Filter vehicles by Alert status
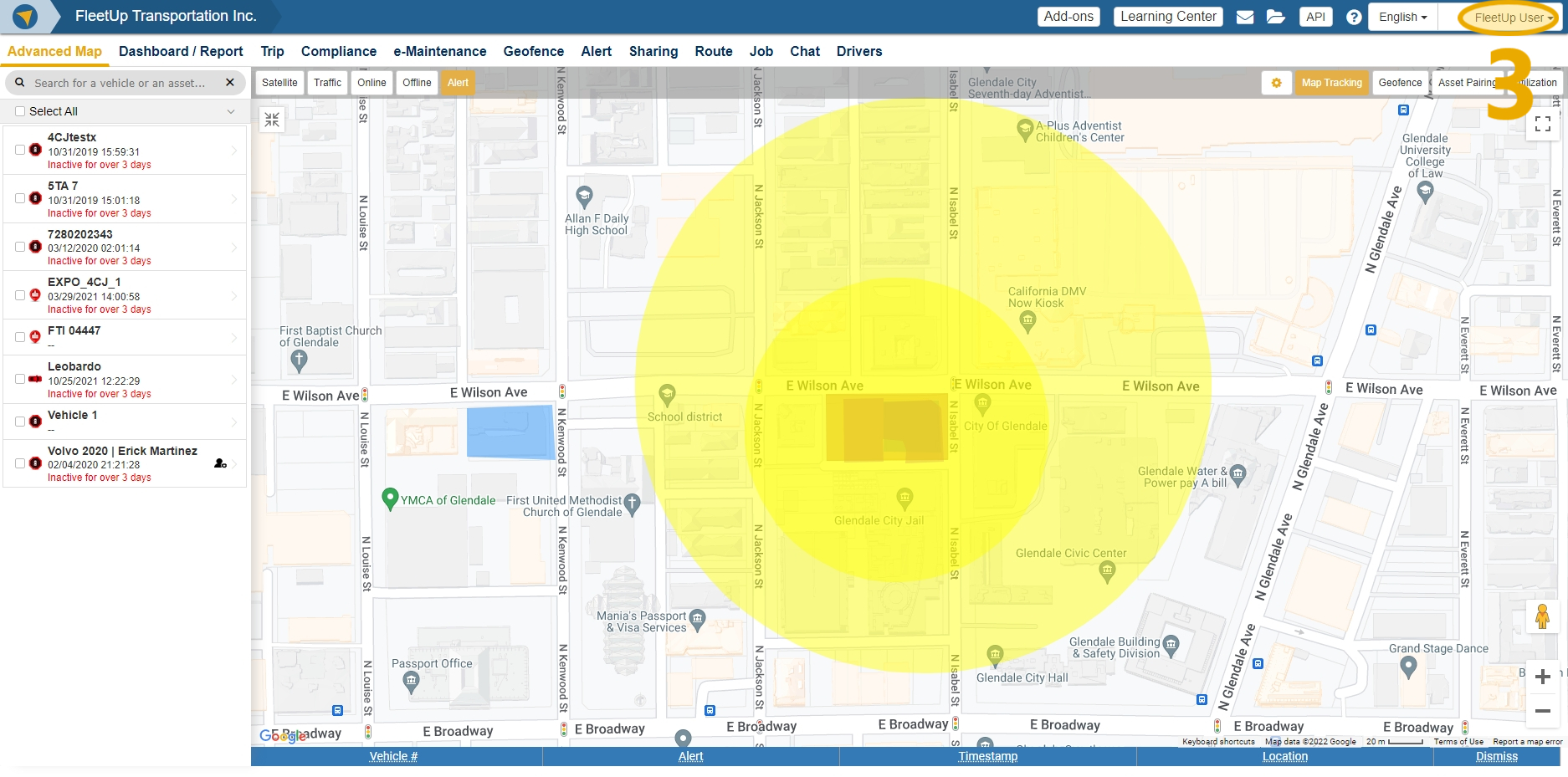This screenshot has width=1568, height=777. [x=458, y=83]
